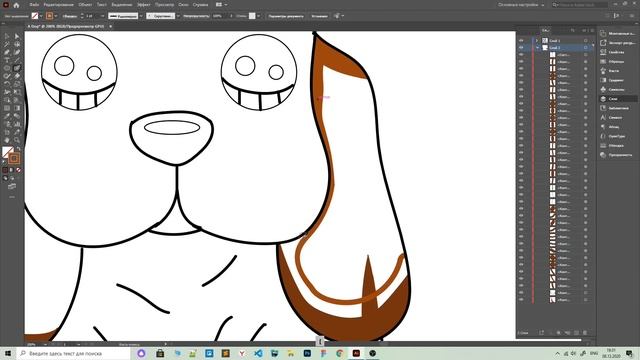Close the open document tab
Viewport: 640px width, 360px height.
[x=111, y=26]
